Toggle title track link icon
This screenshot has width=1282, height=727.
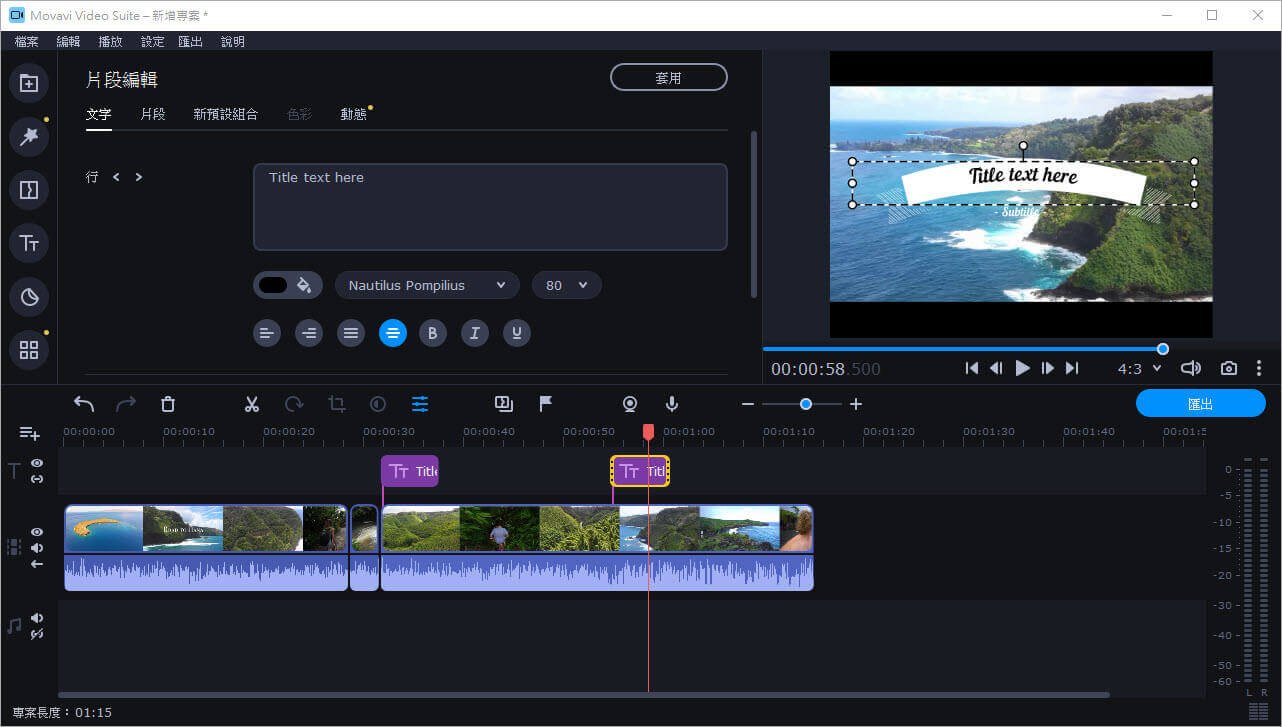click(37, 479)
